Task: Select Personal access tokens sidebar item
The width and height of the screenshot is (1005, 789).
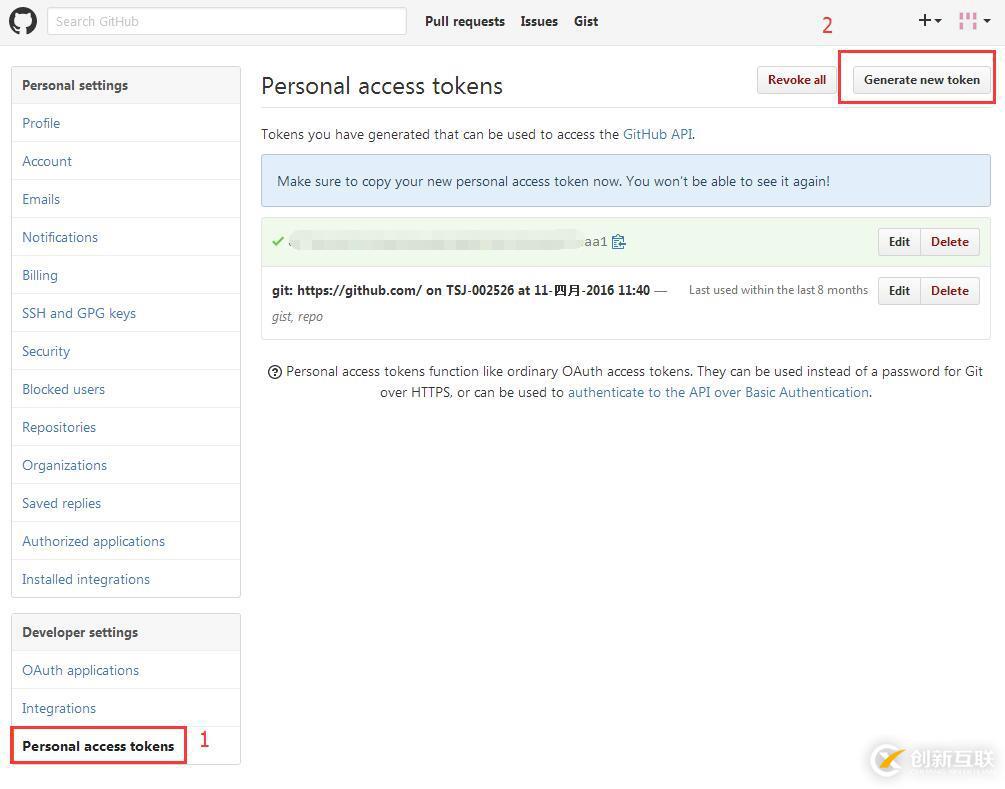Action: click(x=98, y=746)
